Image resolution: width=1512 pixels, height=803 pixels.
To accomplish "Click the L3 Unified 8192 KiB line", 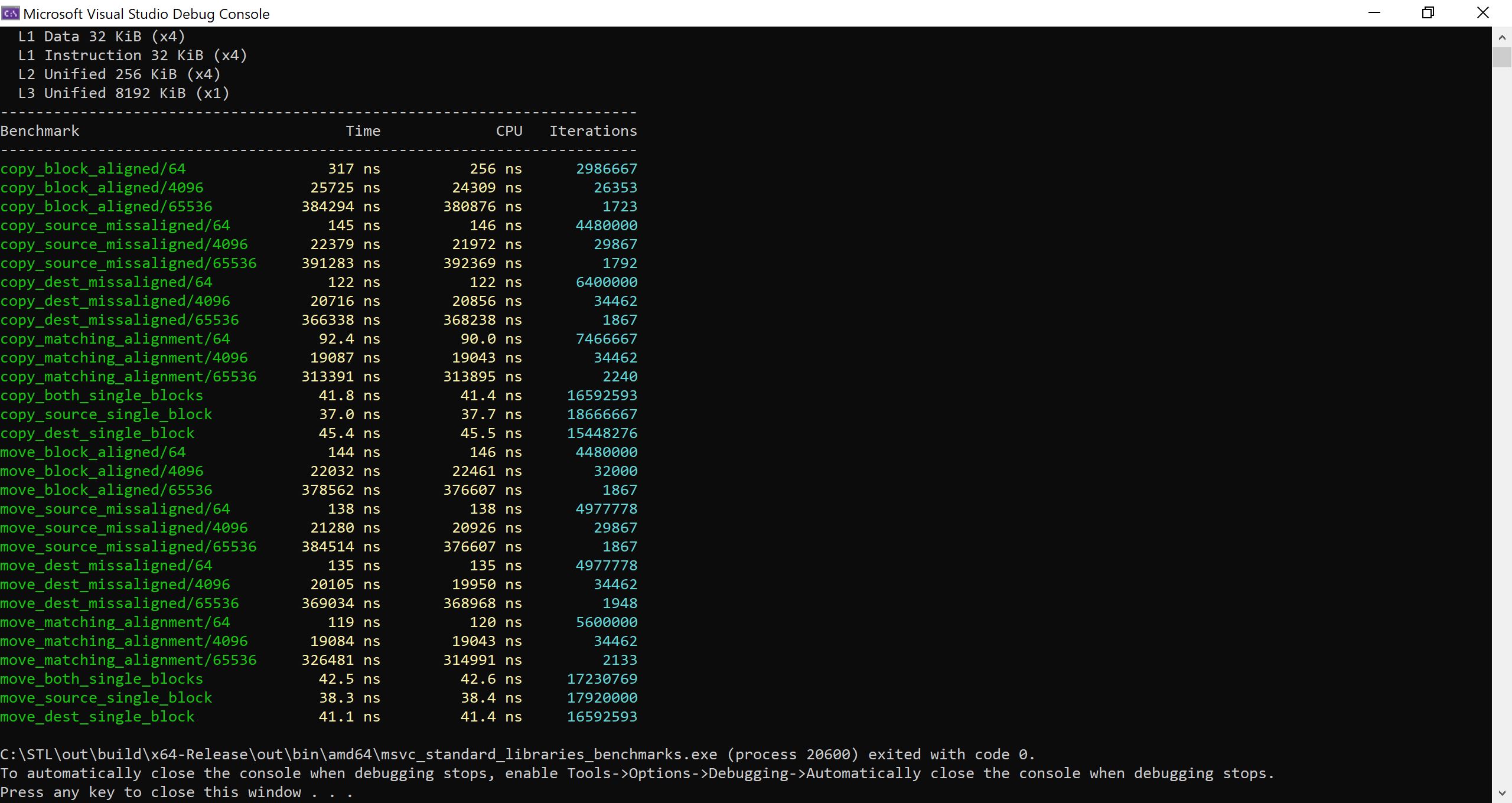I will tap(123, 93).
